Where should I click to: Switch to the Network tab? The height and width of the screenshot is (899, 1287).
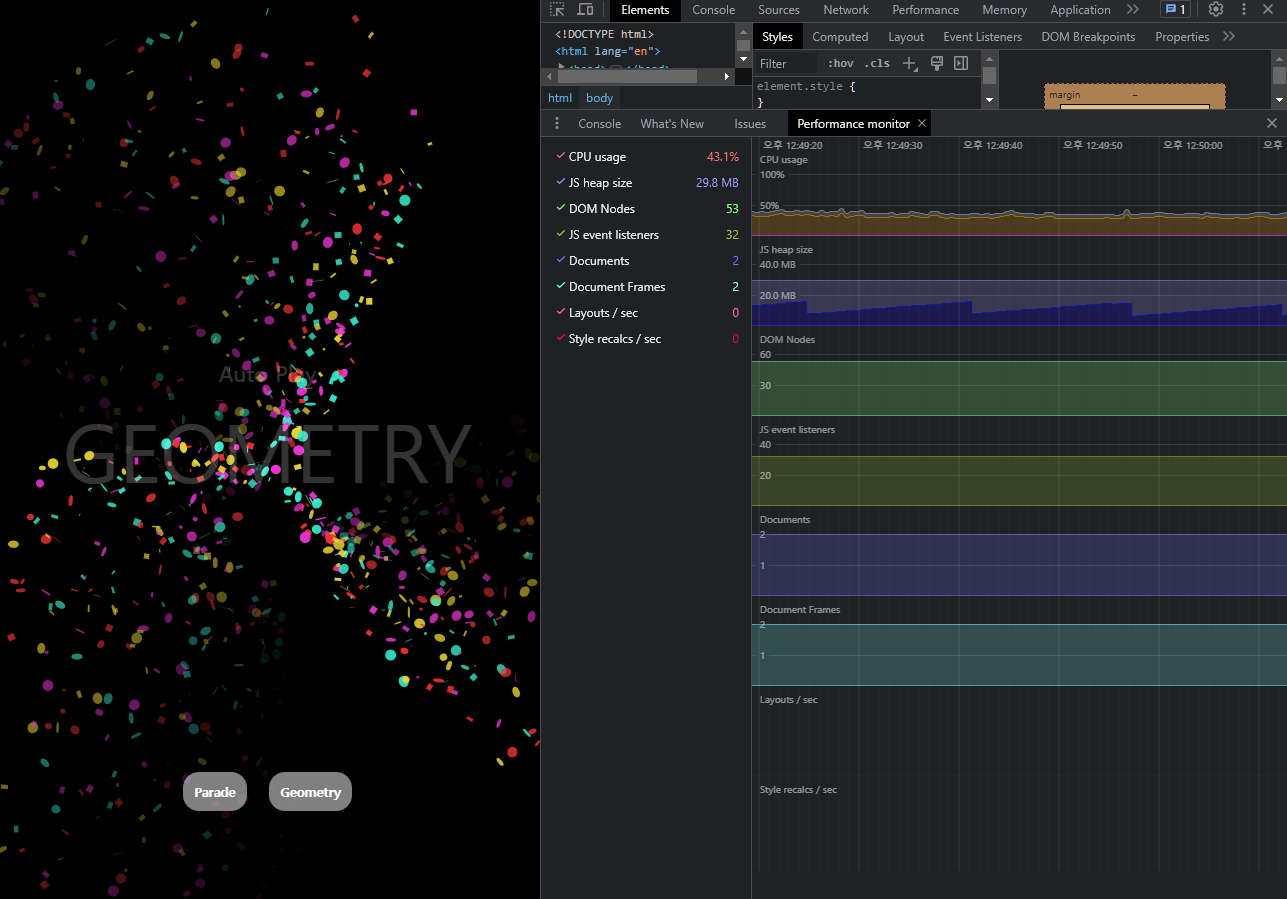(846, 10)
